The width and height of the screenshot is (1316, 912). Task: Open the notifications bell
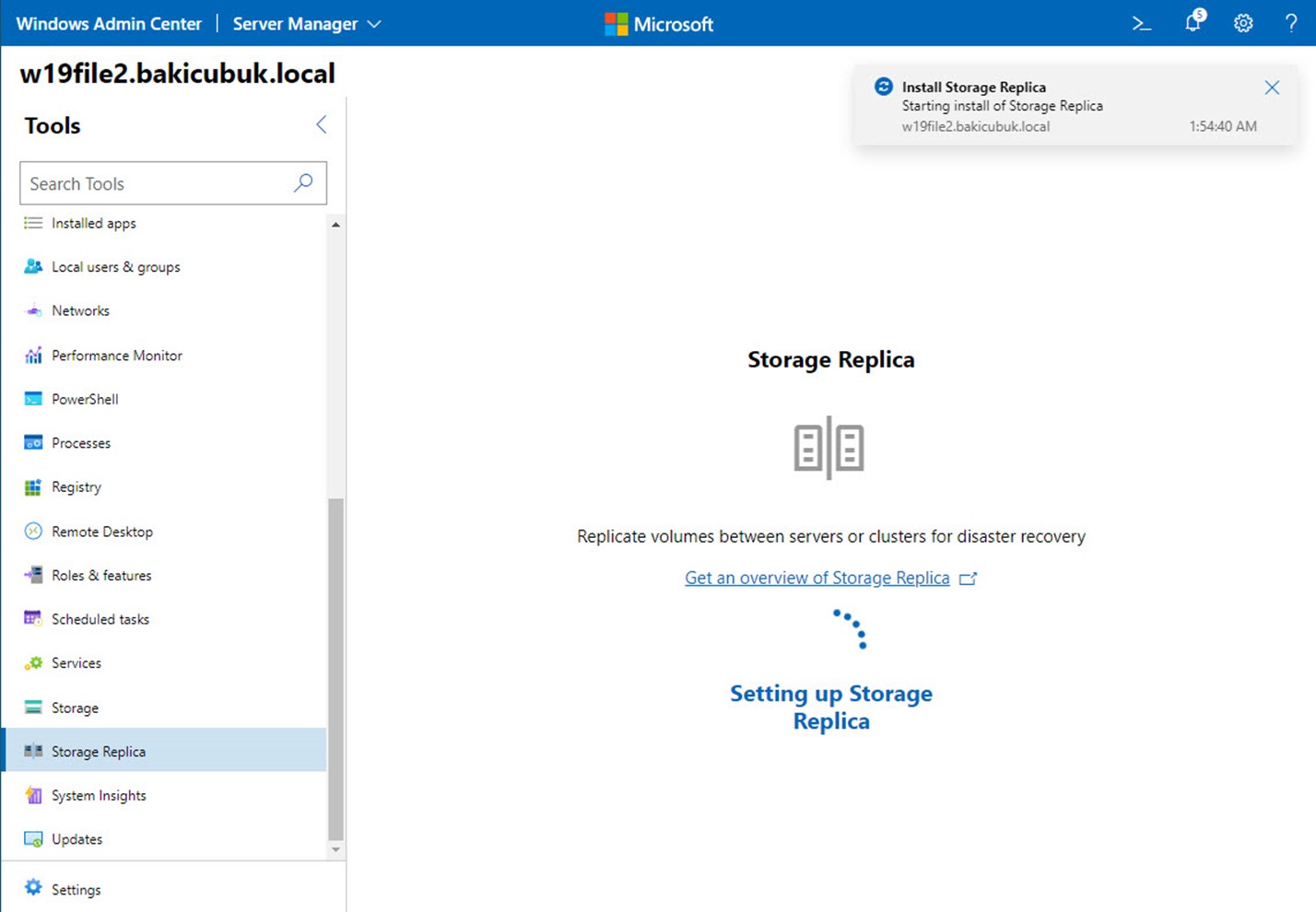[1194, 21]
